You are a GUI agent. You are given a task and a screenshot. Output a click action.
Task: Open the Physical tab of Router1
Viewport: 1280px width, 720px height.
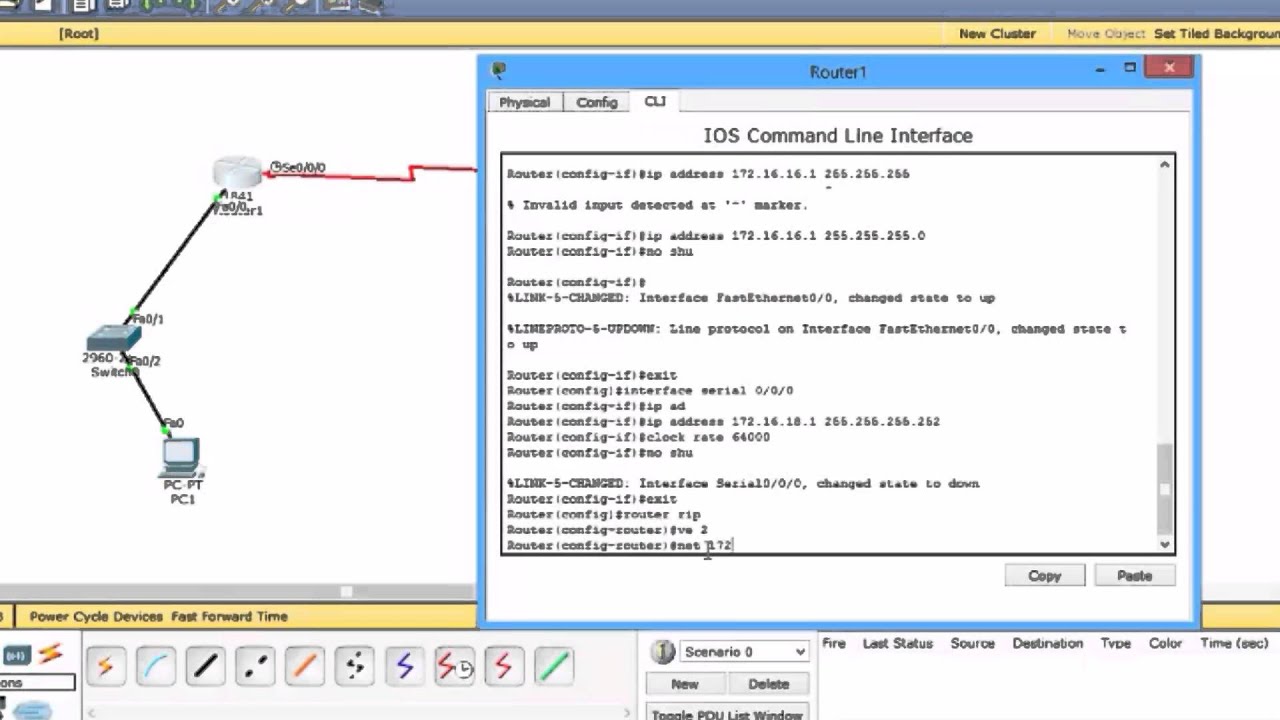pos(525,102)
